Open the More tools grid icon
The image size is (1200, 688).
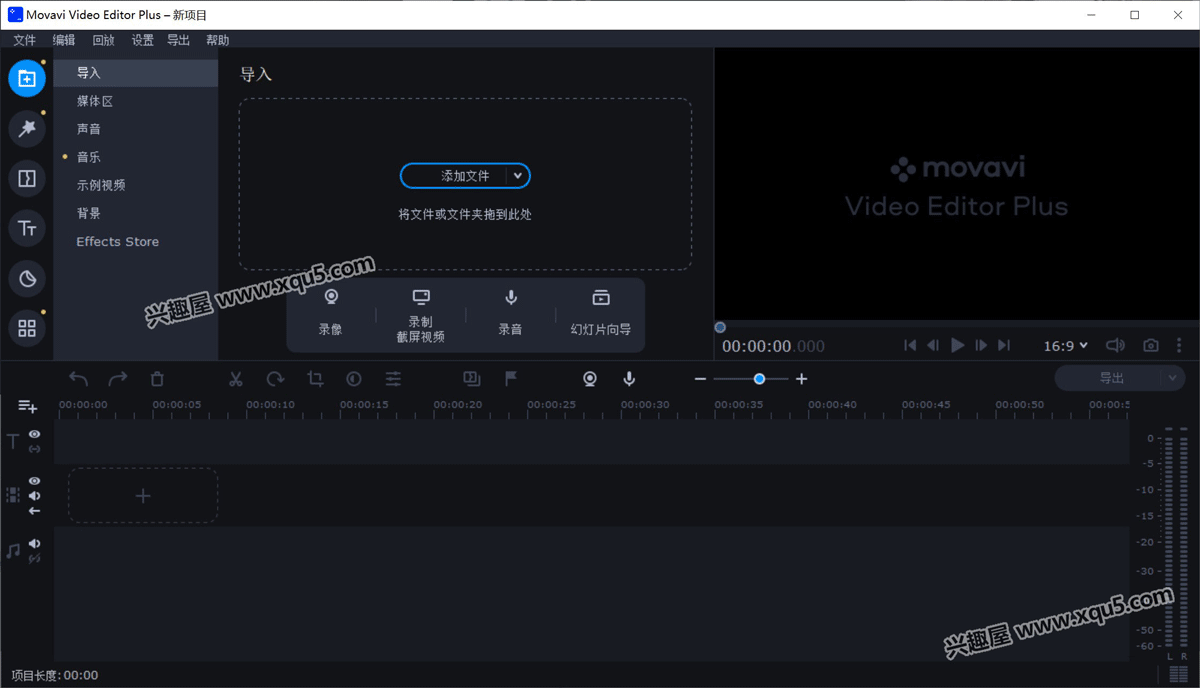pyautogui.click(x=27, y=328)
